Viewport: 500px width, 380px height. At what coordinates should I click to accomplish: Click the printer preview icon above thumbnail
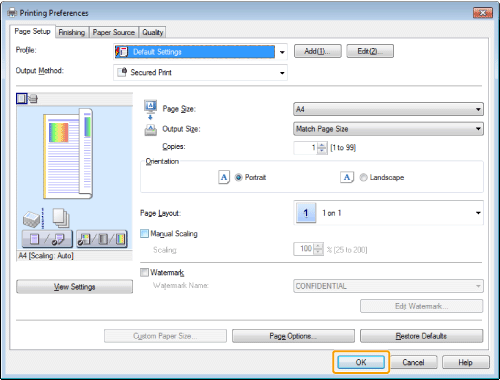point(33,99)
